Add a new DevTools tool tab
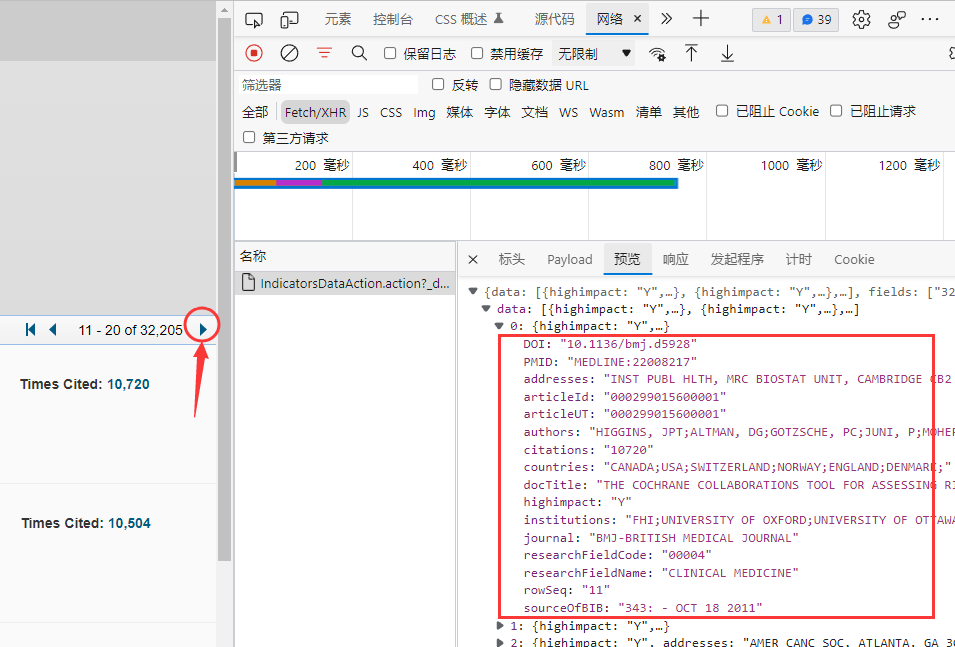 (x=701, y=19)
